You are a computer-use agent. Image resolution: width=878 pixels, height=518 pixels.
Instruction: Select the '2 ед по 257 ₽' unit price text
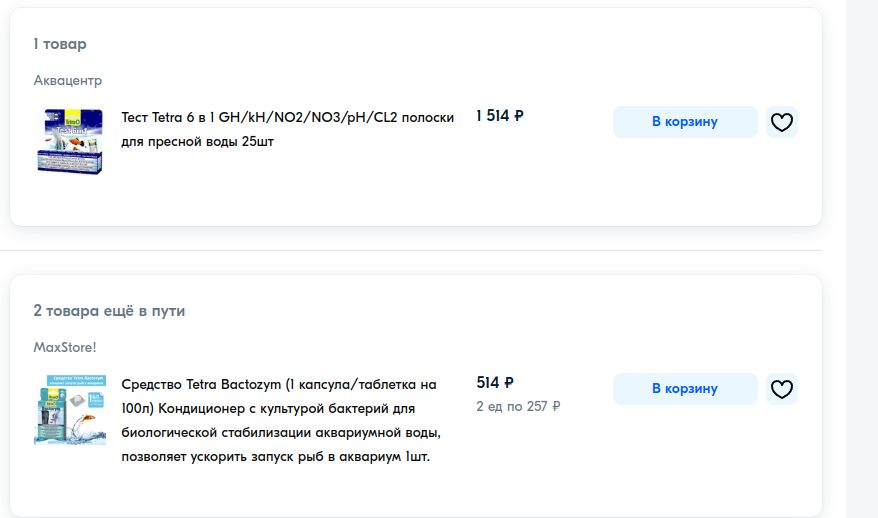(x=518, y=406)
